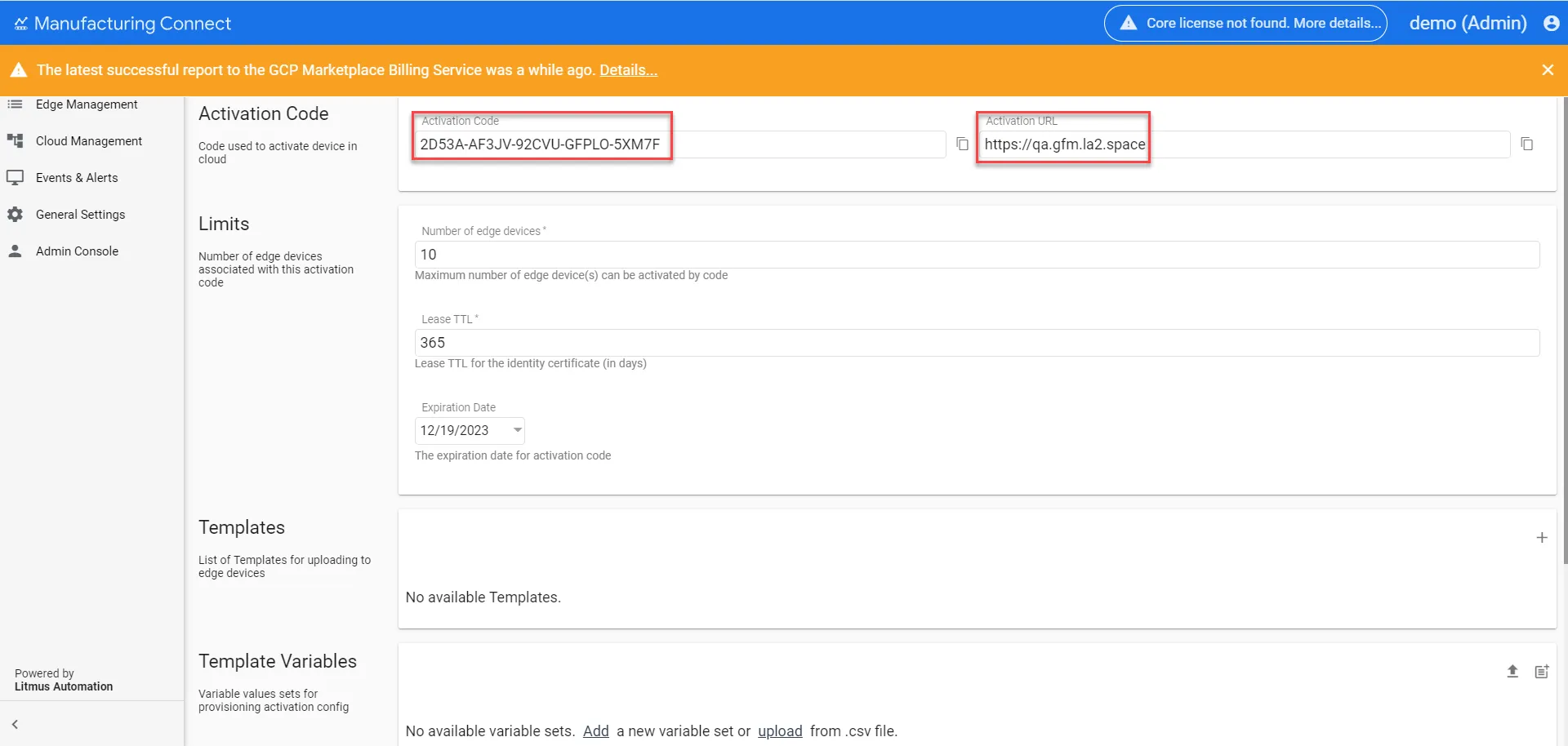Click the warning triangle in the orange banner
Screen dimensions: 1568x746
pyautogui.click(x=19, y=70)
